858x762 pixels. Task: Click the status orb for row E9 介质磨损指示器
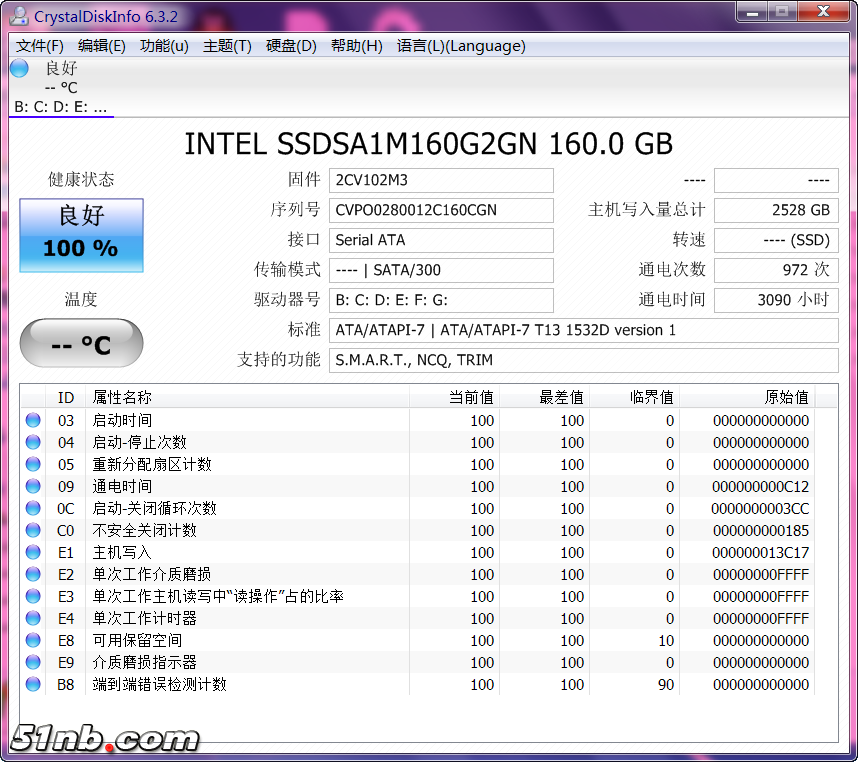pos(33,662)
